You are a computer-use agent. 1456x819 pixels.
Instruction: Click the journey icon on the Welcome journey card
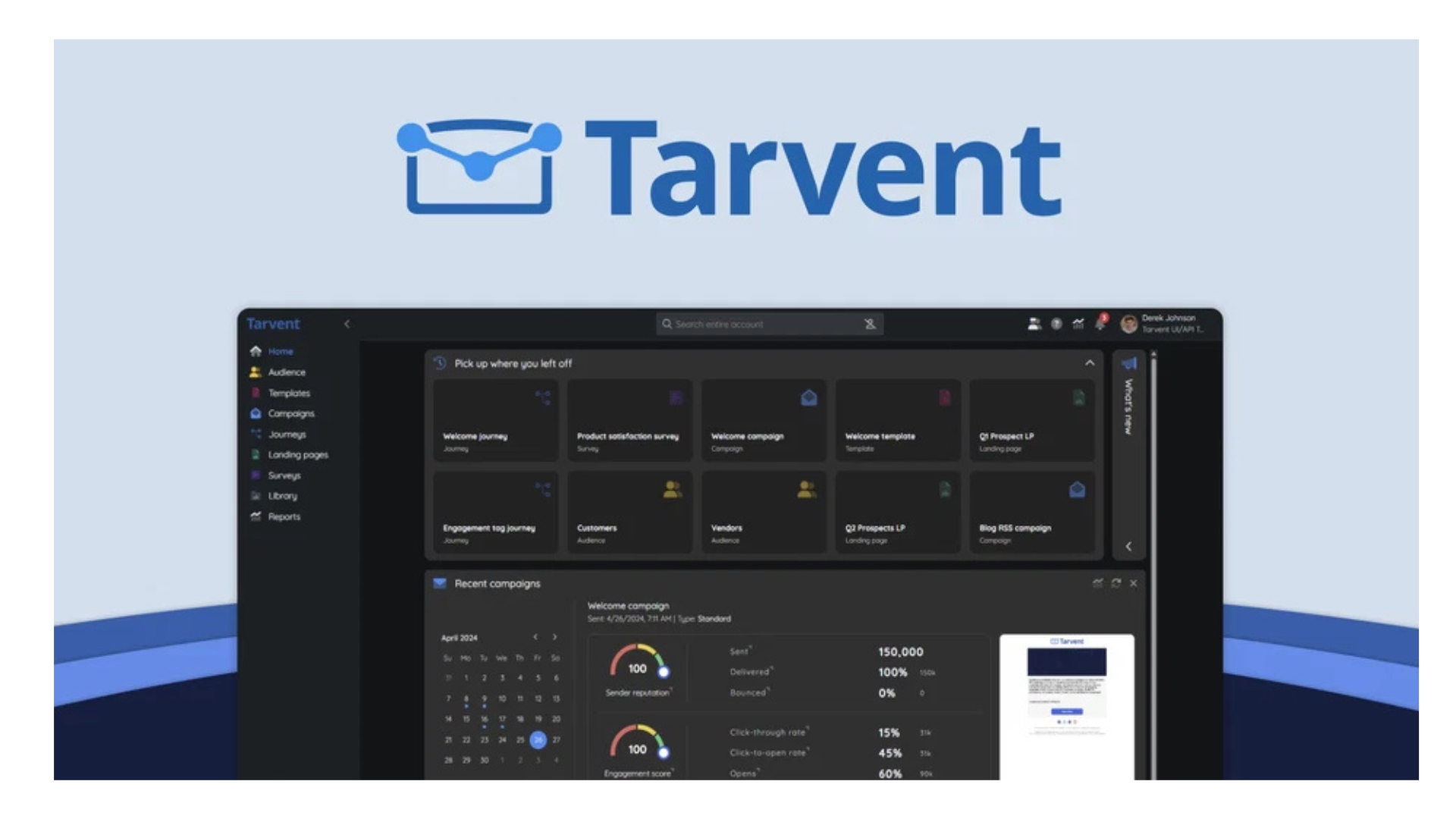(x=542, y=397)
